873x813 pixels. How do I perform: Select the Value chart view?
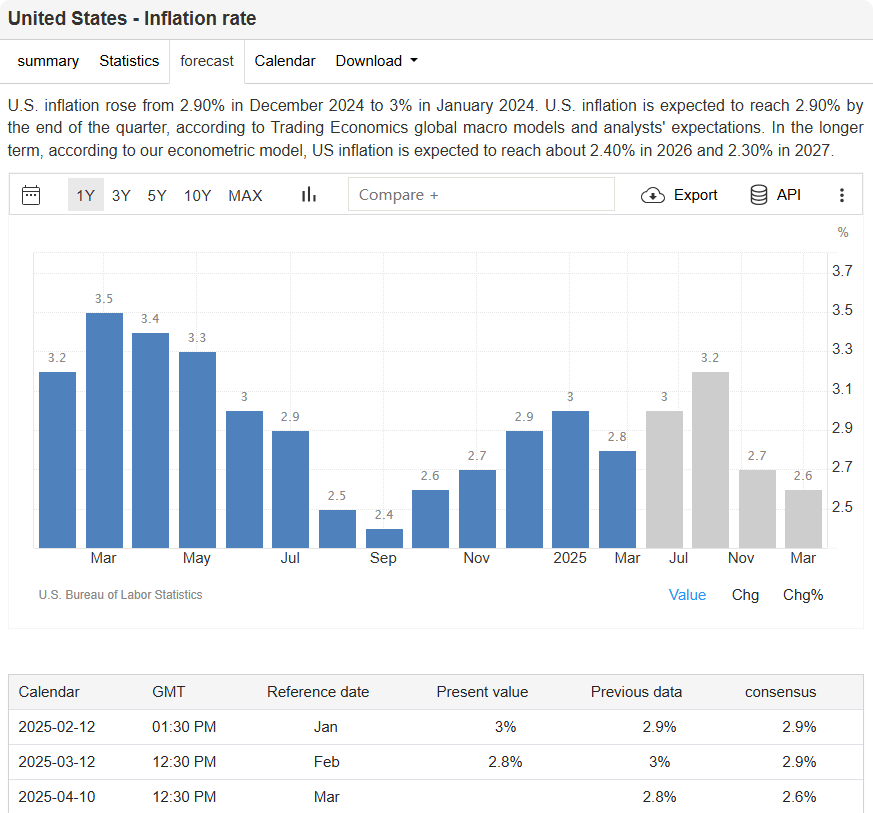click(x=687, y=594)
